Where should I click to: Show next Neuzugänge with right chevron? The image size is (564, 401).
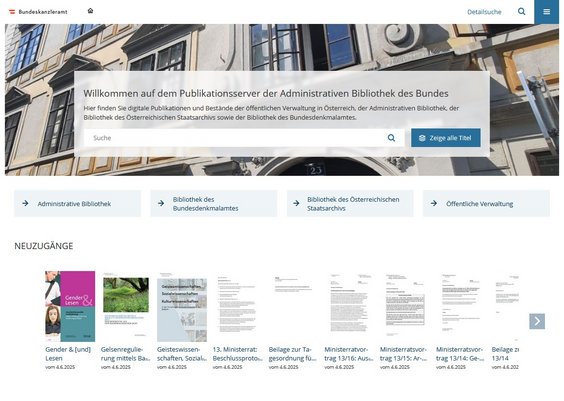(x=537, y=321)
